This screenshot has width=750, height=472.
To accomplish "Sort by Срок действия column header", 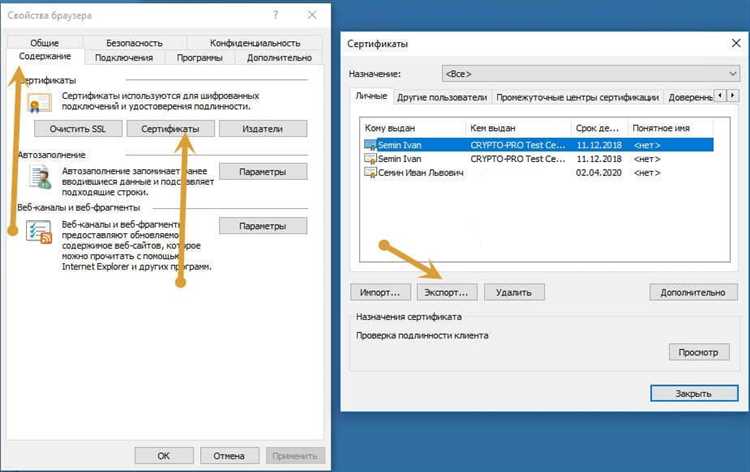I will coord(599,128).
